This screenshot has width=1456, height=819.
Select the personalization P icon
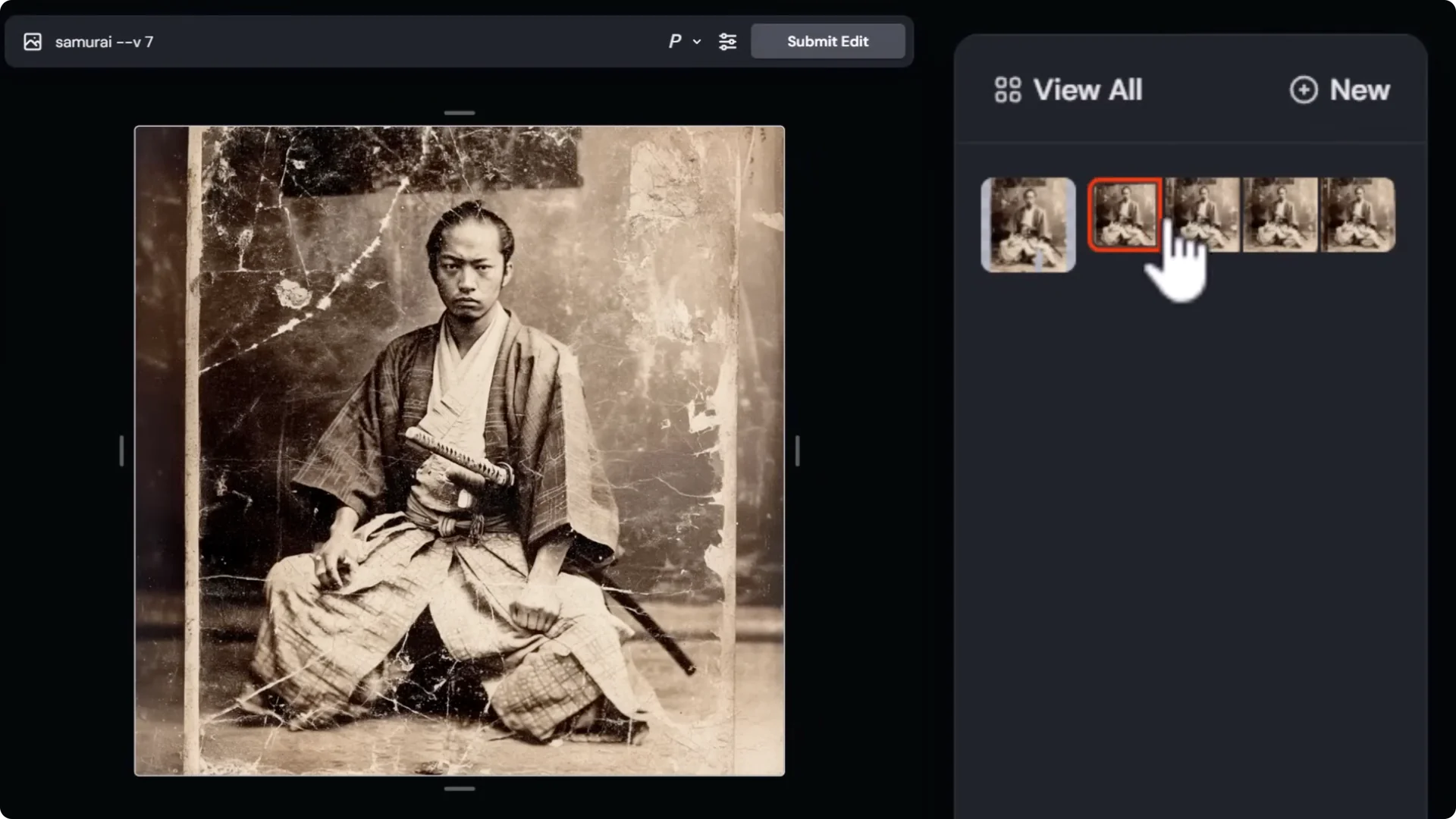(674, 42)
